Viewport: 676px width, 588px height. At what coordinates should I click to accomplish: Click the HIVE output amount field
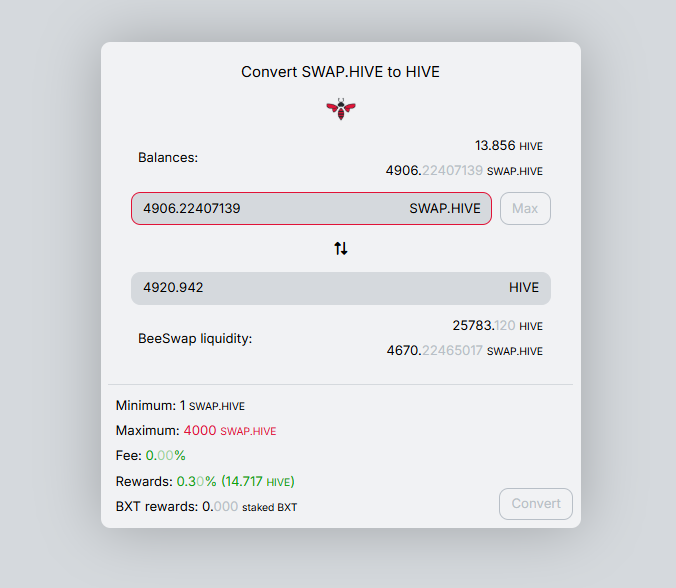[341, 288]
